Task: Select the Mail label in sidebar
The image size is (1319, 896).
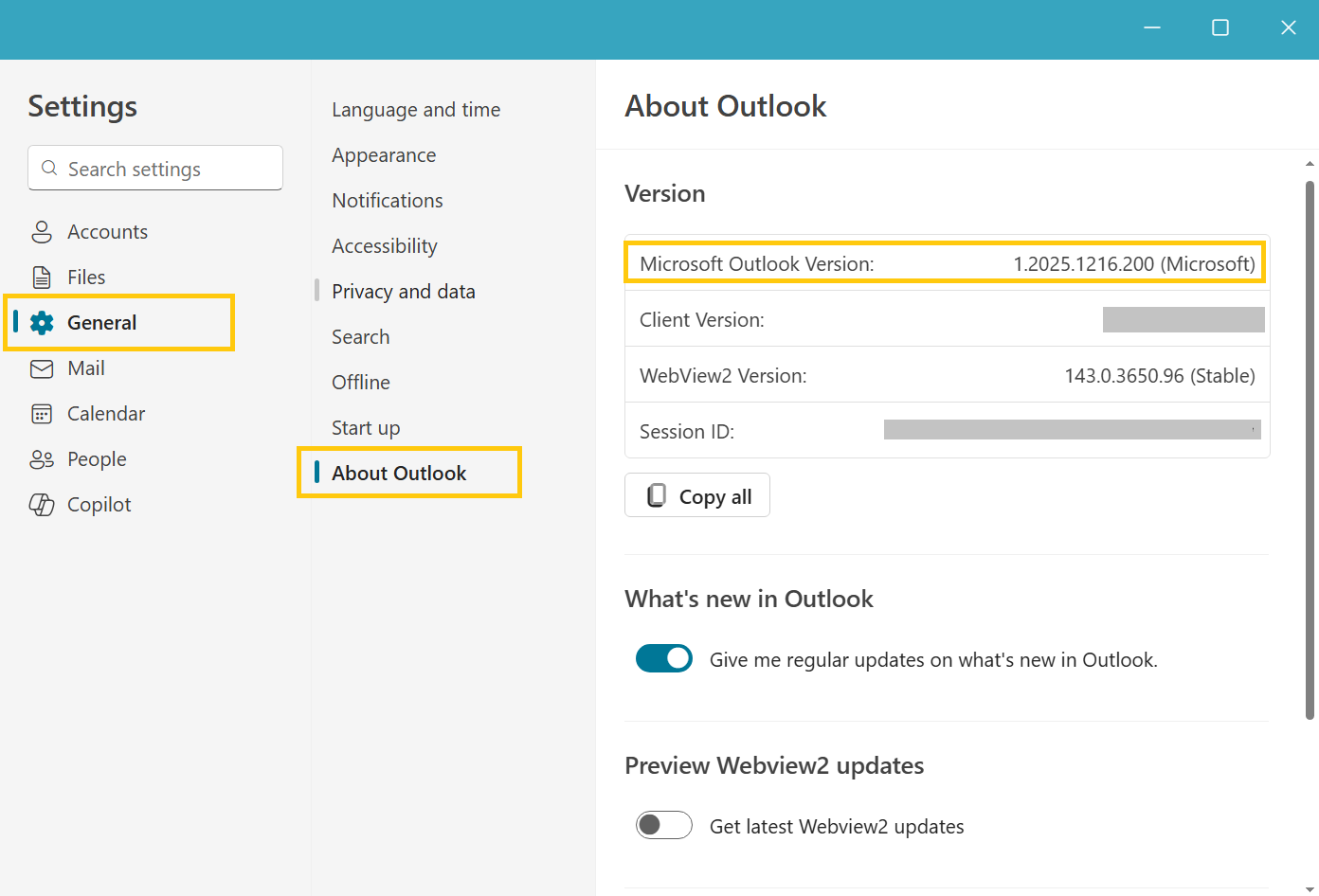Action: 86,368
